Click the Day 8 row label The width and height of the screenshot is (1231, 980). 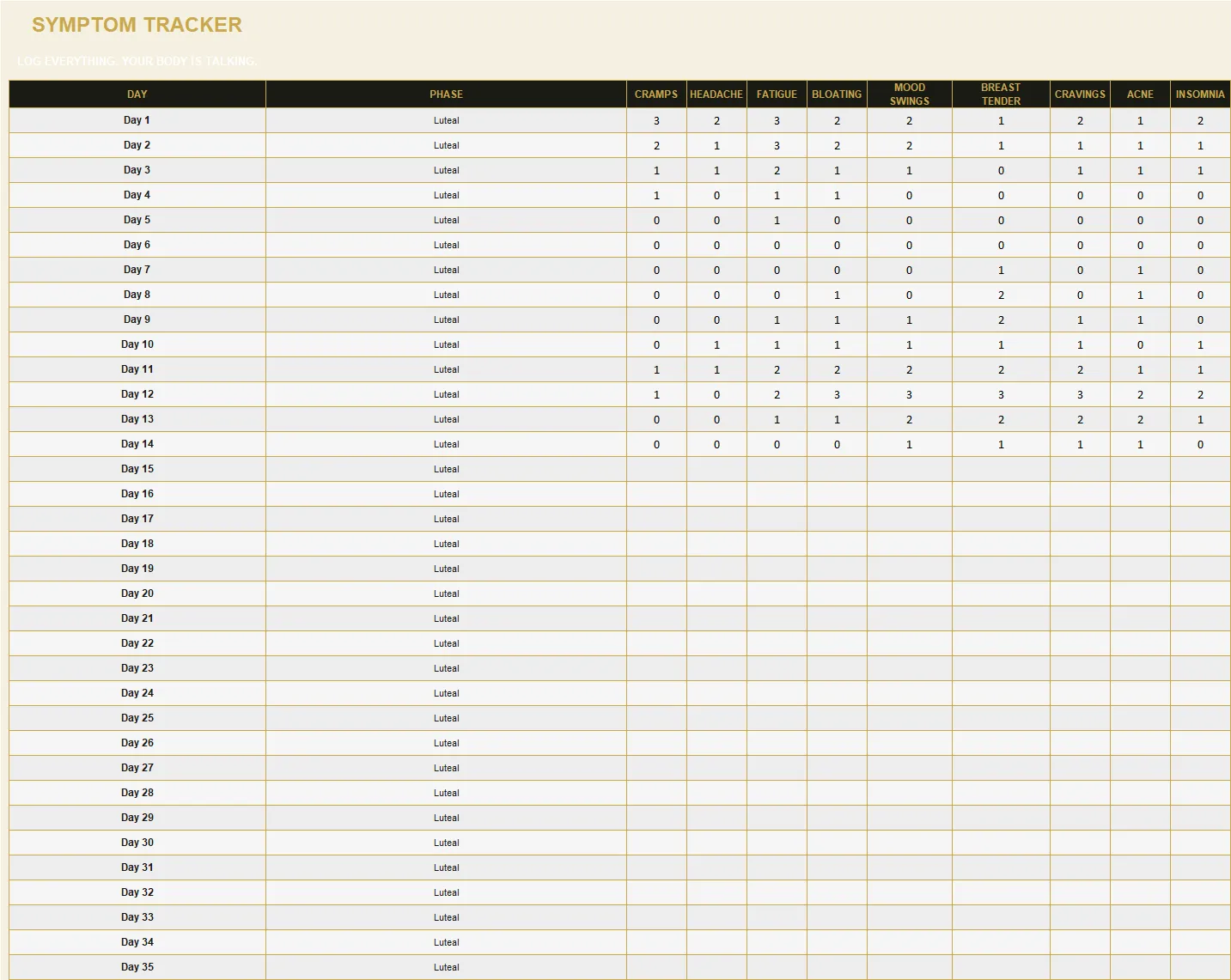coord(137,295)
